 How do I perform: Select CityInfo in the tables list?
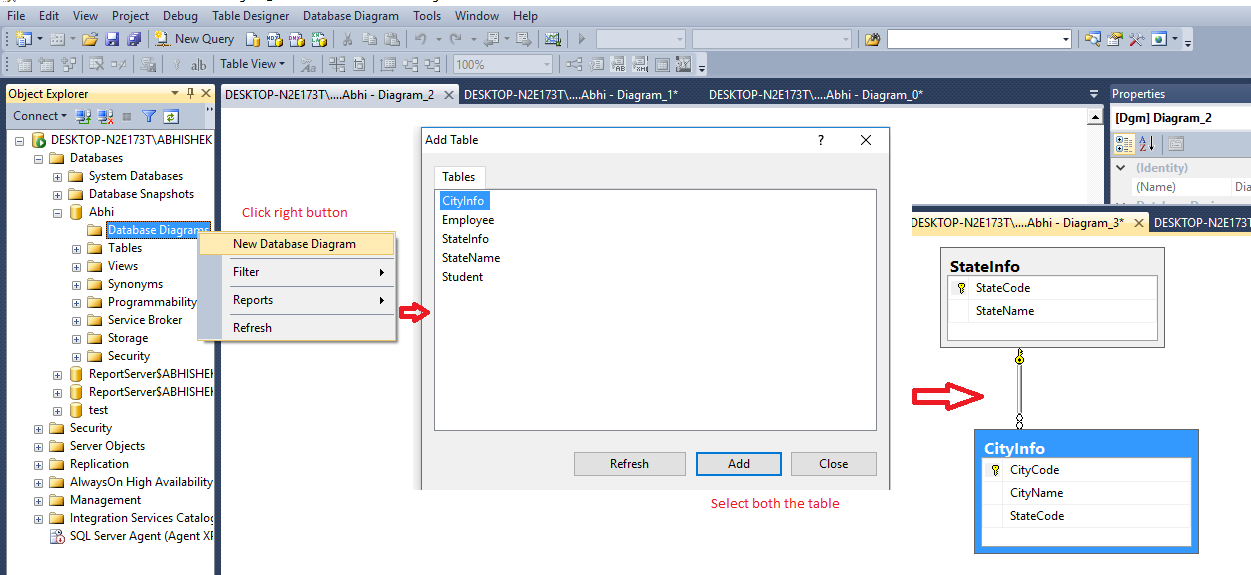pos(463,201)
